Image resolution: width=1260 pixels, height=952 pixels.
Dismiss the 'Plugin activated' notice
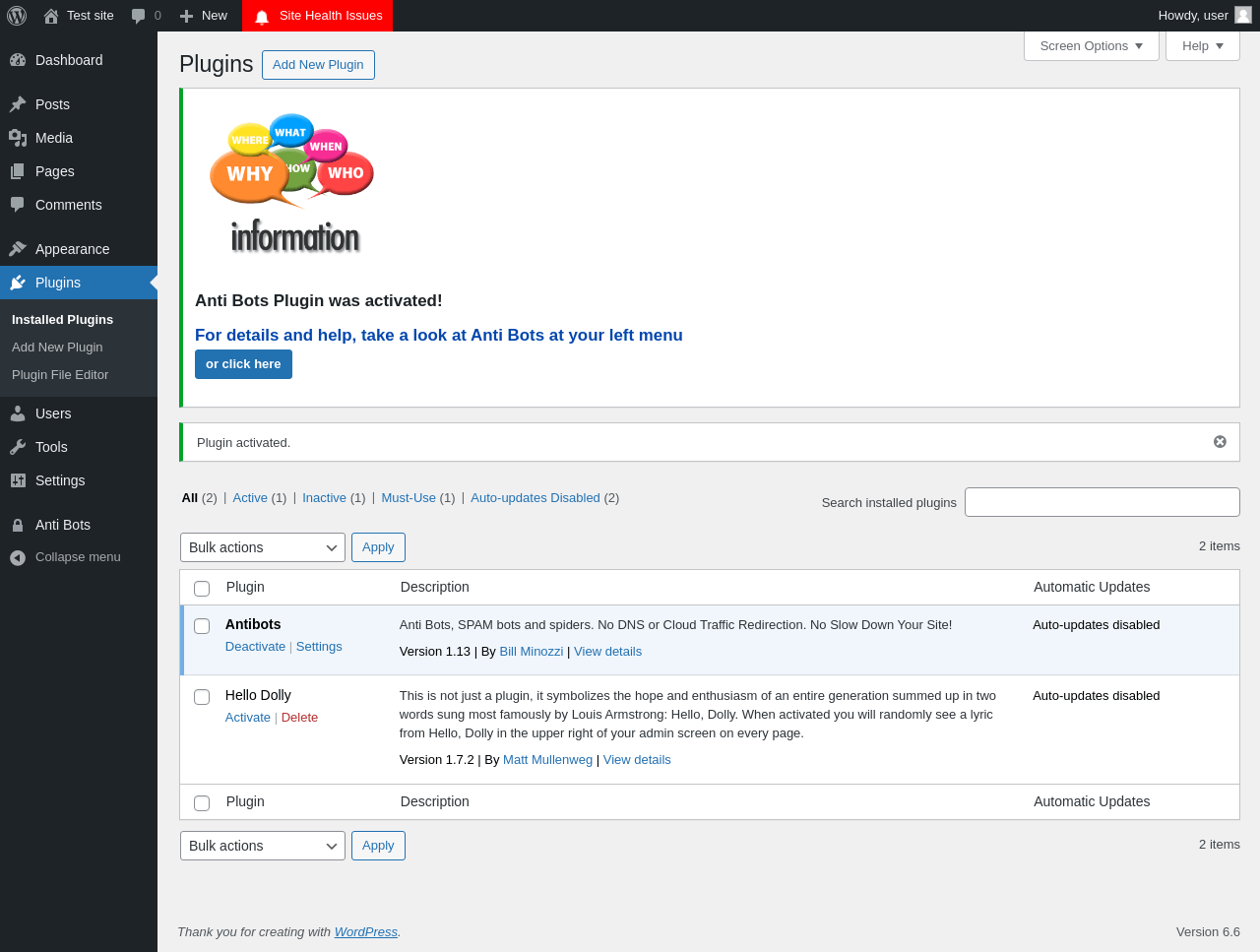tap(1220, 442)
